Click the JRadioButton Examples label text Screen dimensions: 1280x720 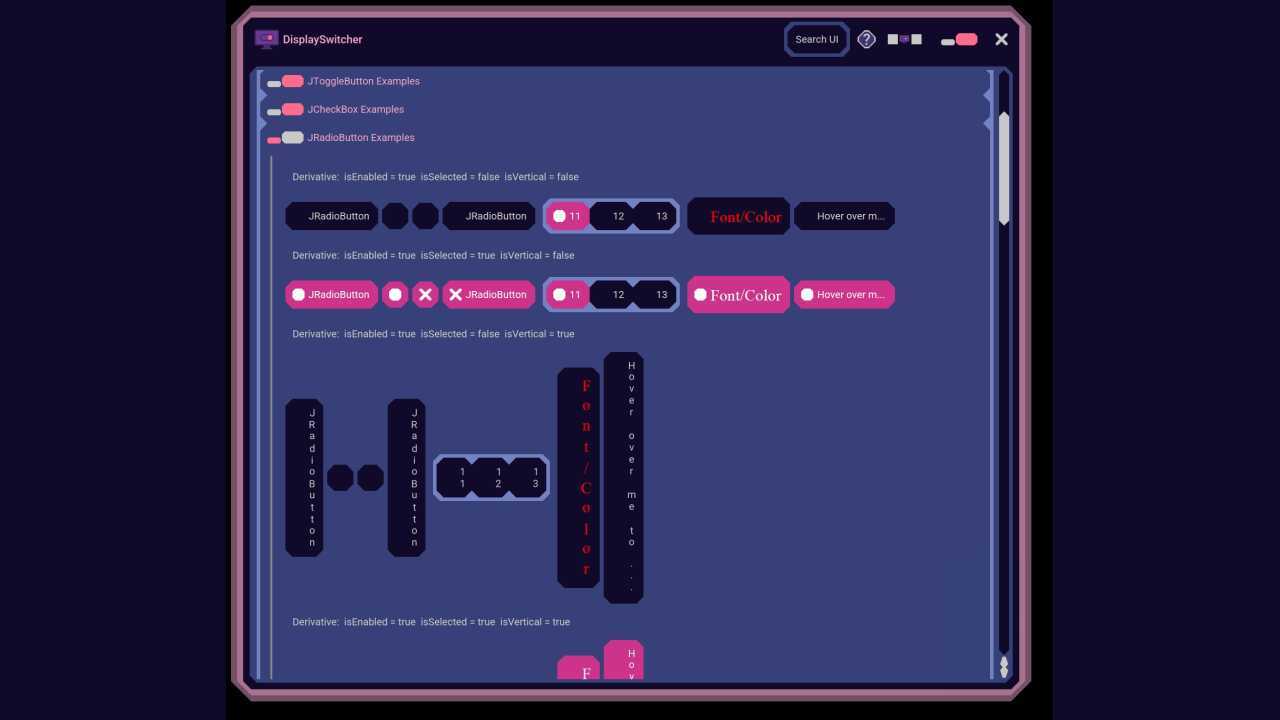tap(360, 137)
